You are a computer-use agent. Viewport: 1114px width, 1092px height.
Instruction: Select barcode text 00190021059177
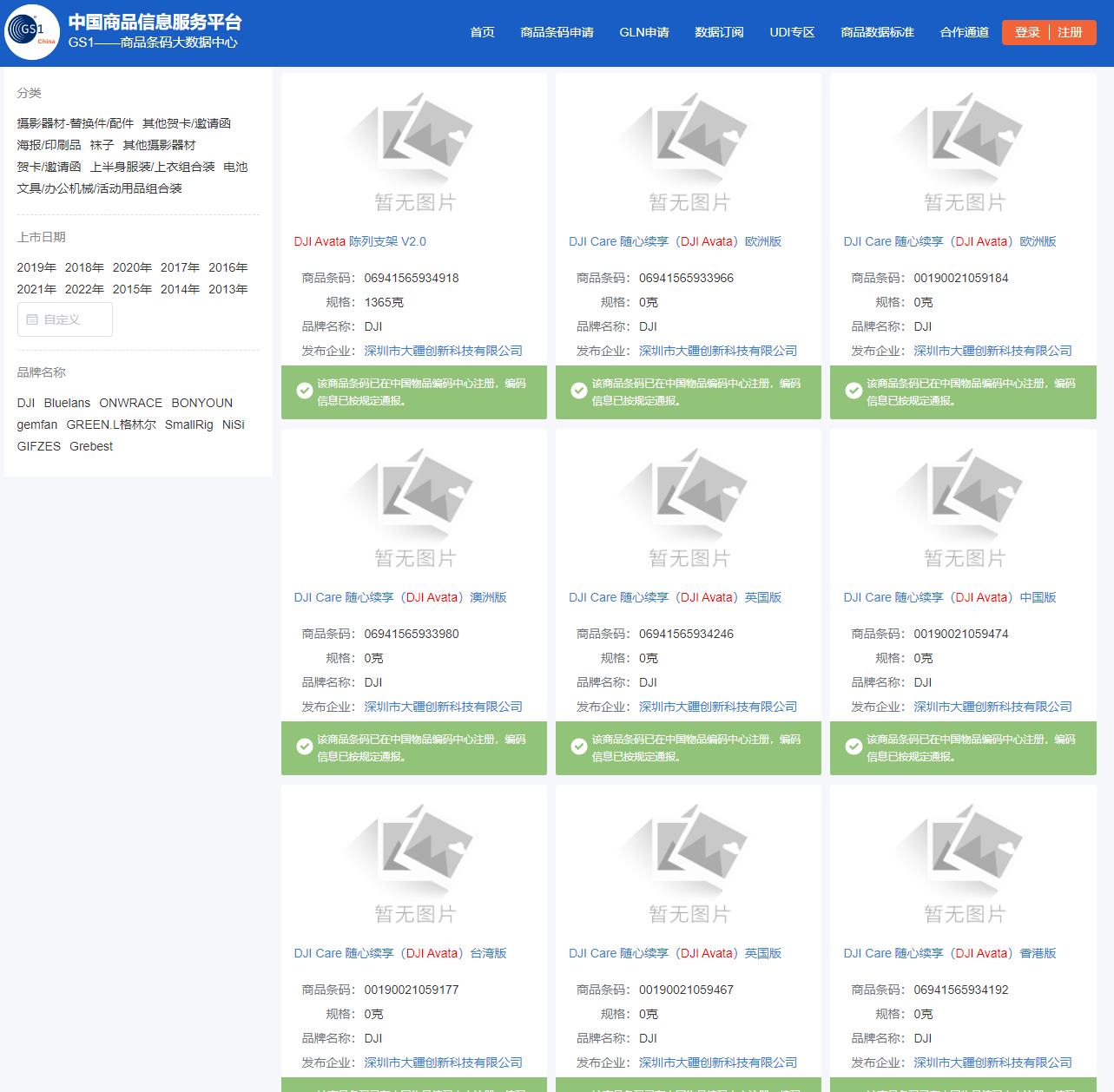click(x=412, y=990)
